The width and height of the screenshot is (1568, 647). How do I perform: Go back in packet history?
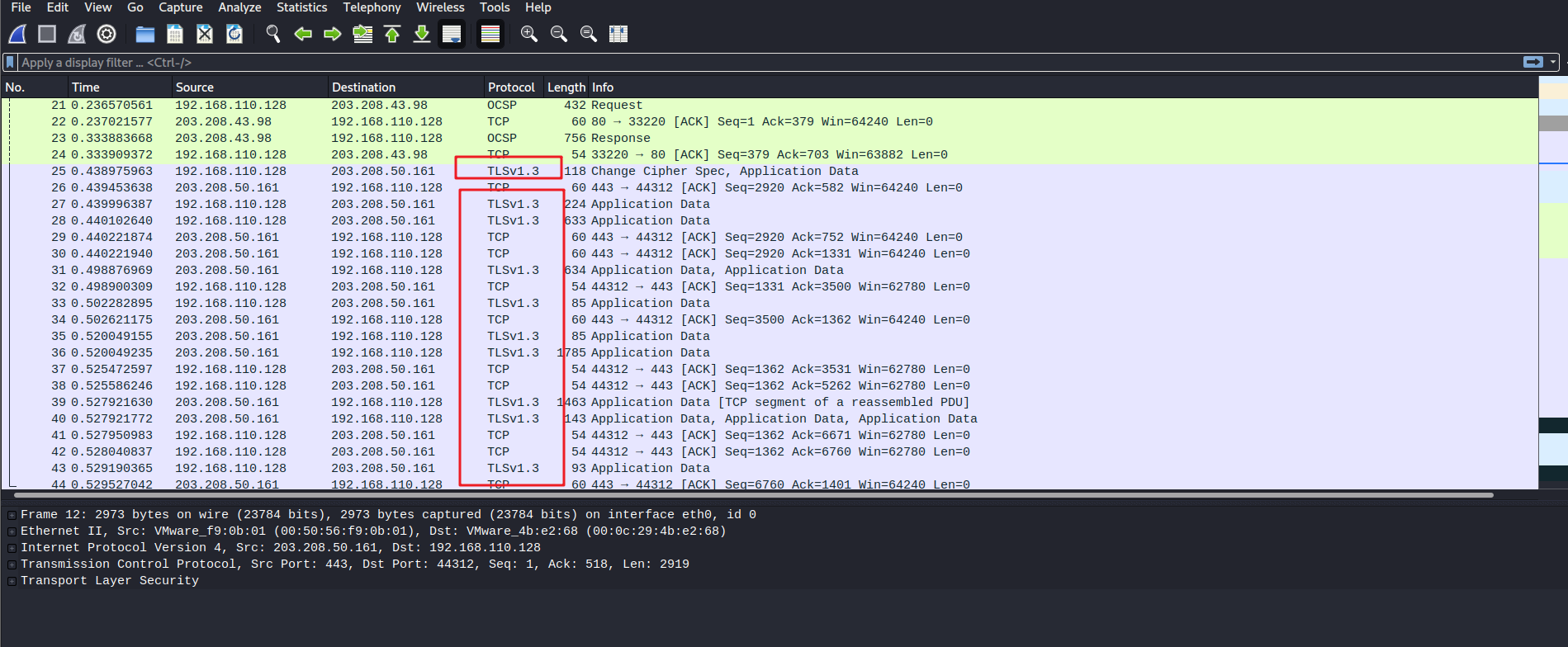coord(303,34)
